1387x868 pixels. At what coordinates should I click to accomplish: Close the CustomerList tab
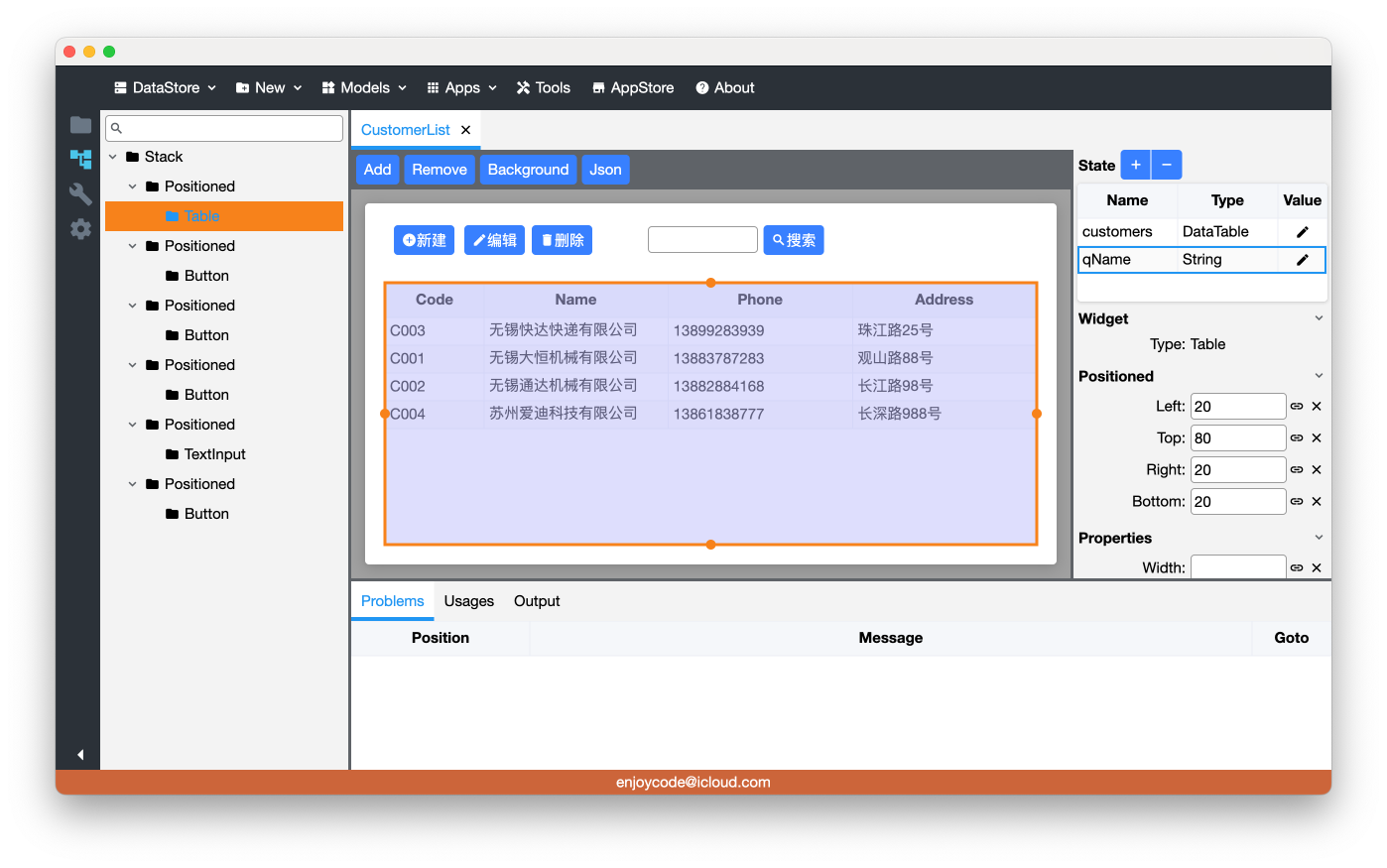[465, 130]
